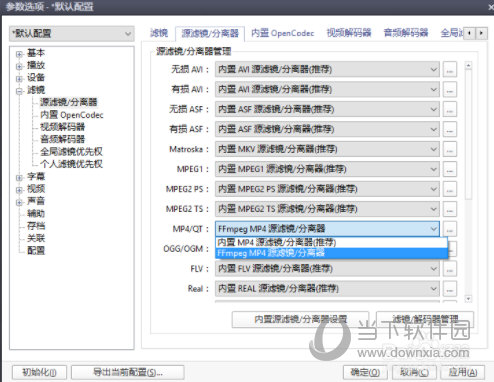Image resolution: width=494 pixels, height=382 pixels.
Task: Click the … button beside MPEG2 PS
Action: pos(450,189)
